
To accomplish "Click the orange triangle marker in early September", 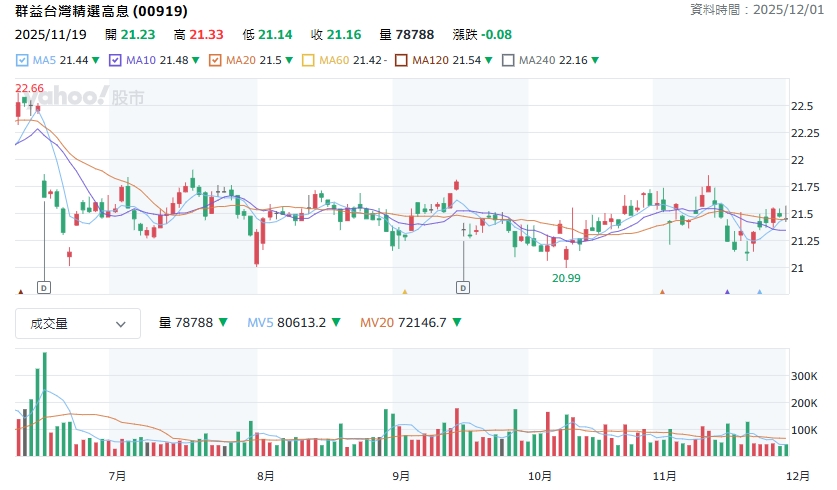I will tap(405, 292).
